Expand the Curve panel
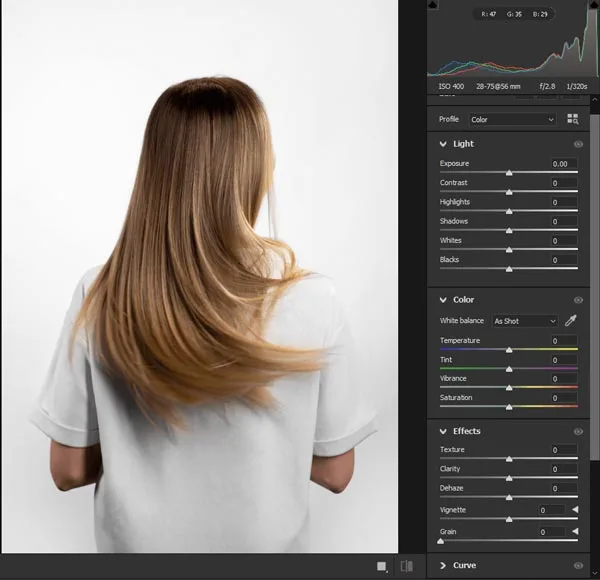This screenshot has height=580, width=600. 443,565
